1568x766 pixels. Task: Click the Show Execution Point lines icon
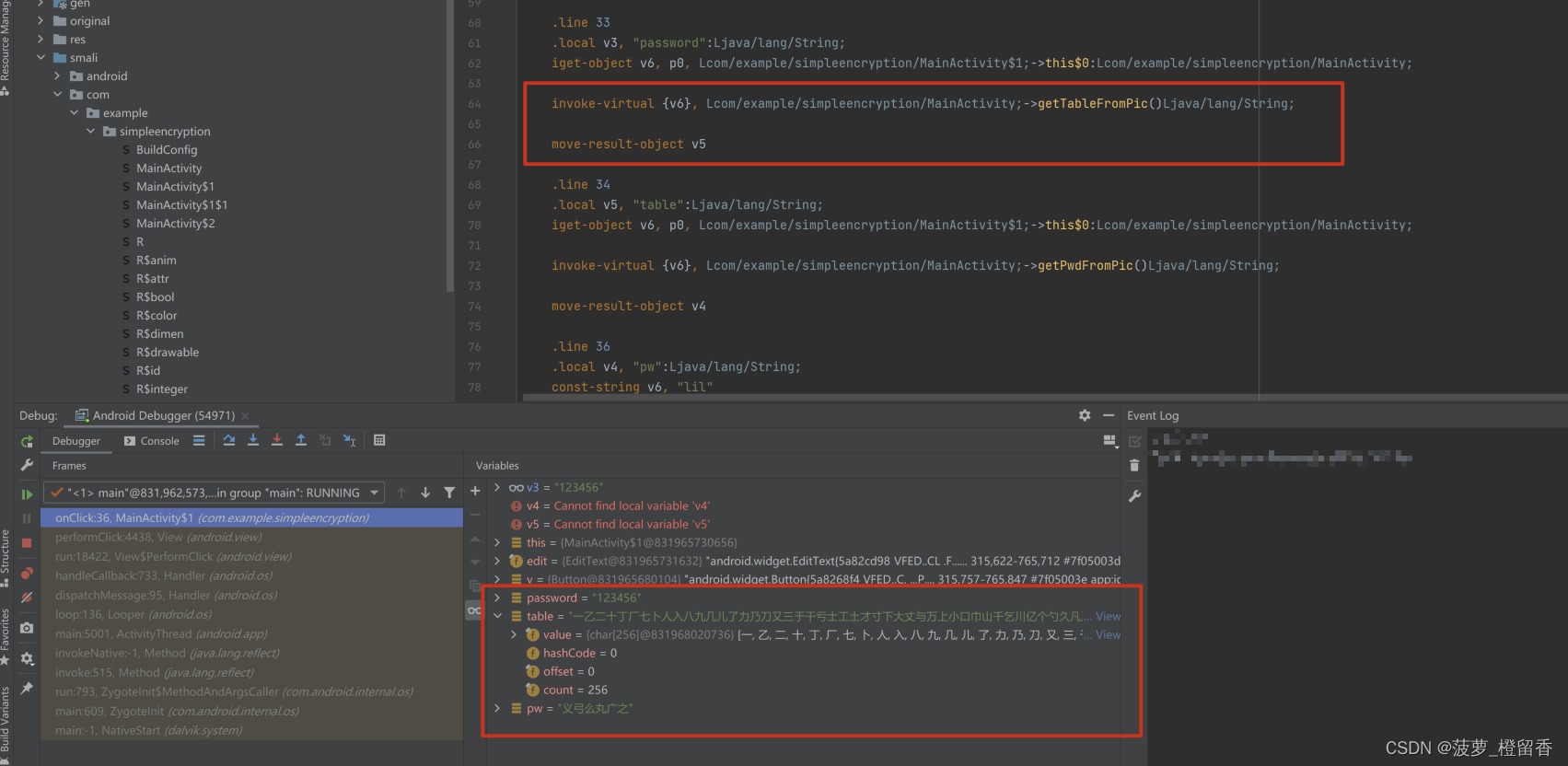[x=199, y=441]
